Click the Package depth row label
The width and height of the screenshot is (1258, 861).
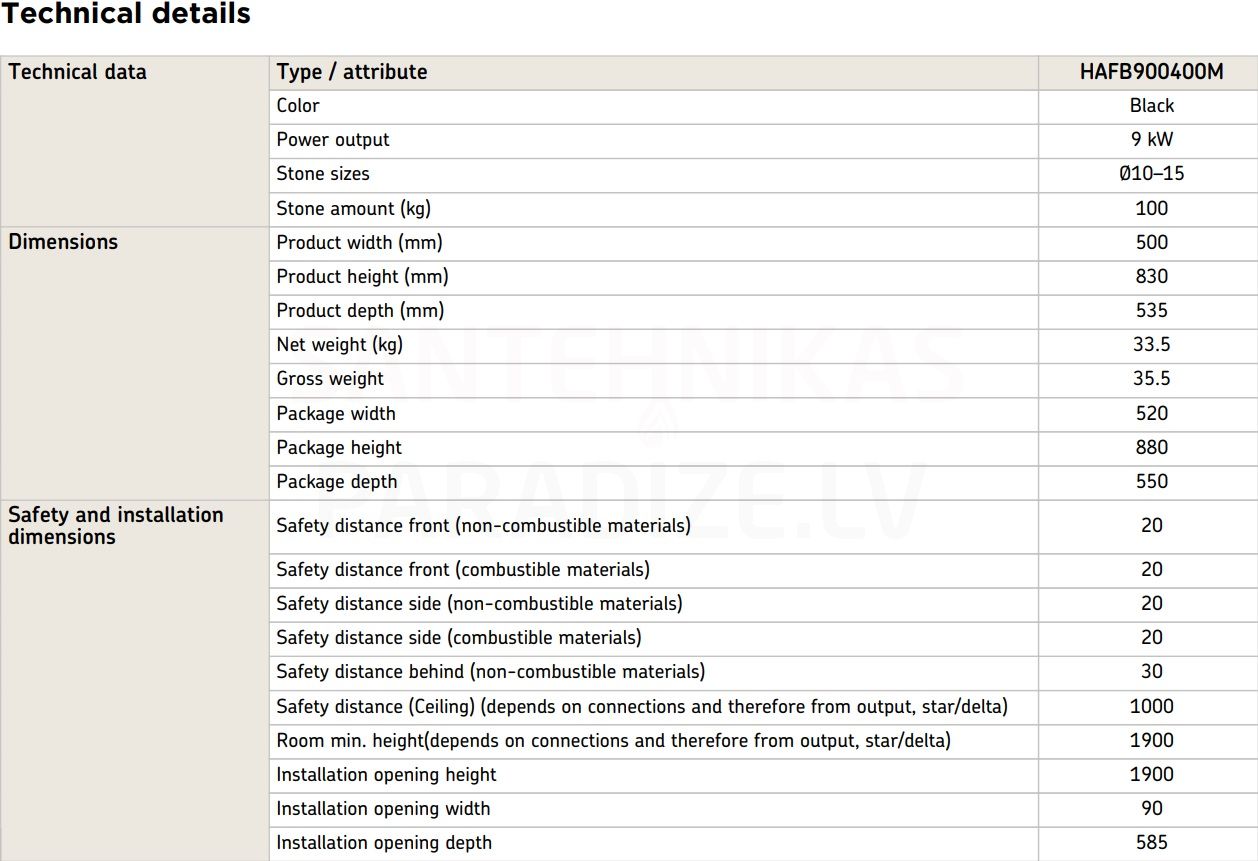337,482
